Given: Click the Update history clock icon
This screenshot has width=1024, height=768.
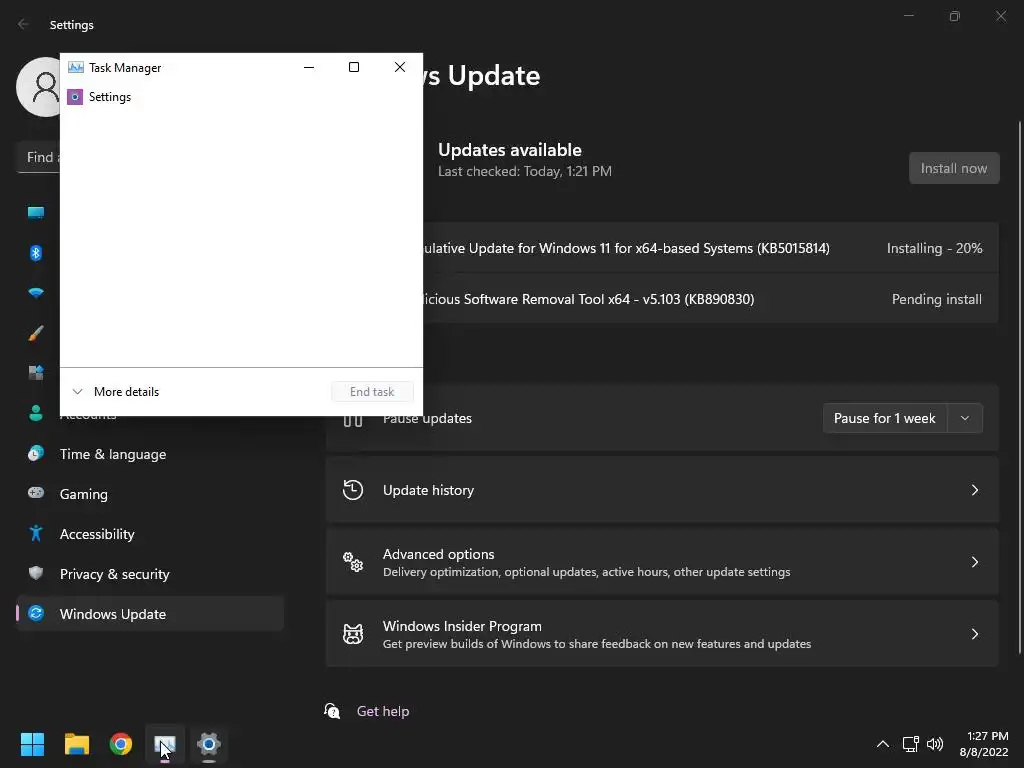Looking at the screenshot, I should [x=353, y=490].
